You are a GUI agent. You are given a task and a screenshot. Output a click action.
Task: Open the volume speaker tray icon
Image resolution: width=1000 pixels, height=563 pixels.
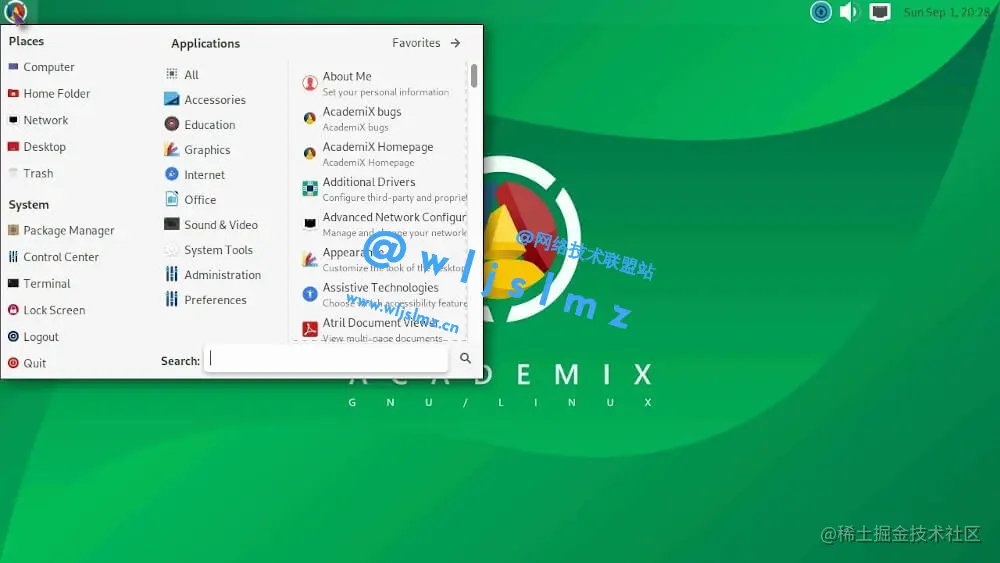coord(849,11)
